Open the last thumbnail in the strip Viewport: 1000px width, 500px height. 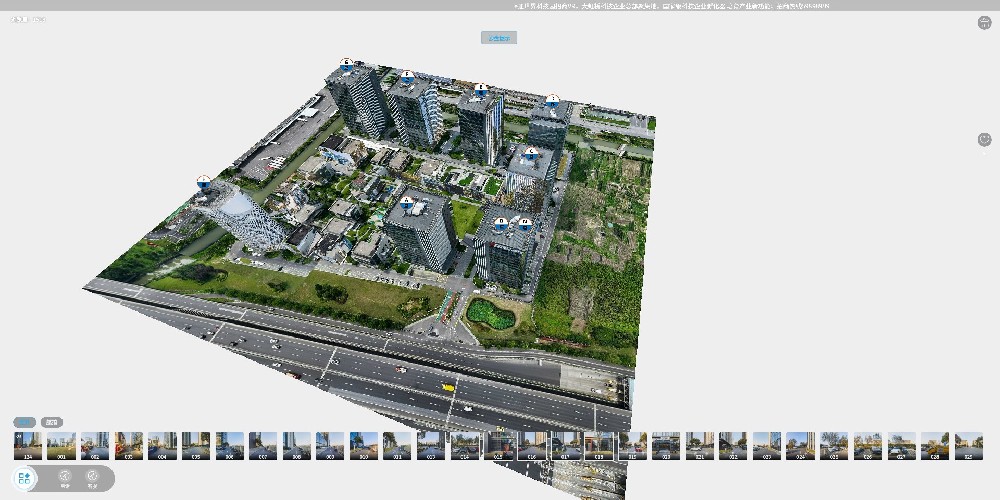tap(968, 446)
